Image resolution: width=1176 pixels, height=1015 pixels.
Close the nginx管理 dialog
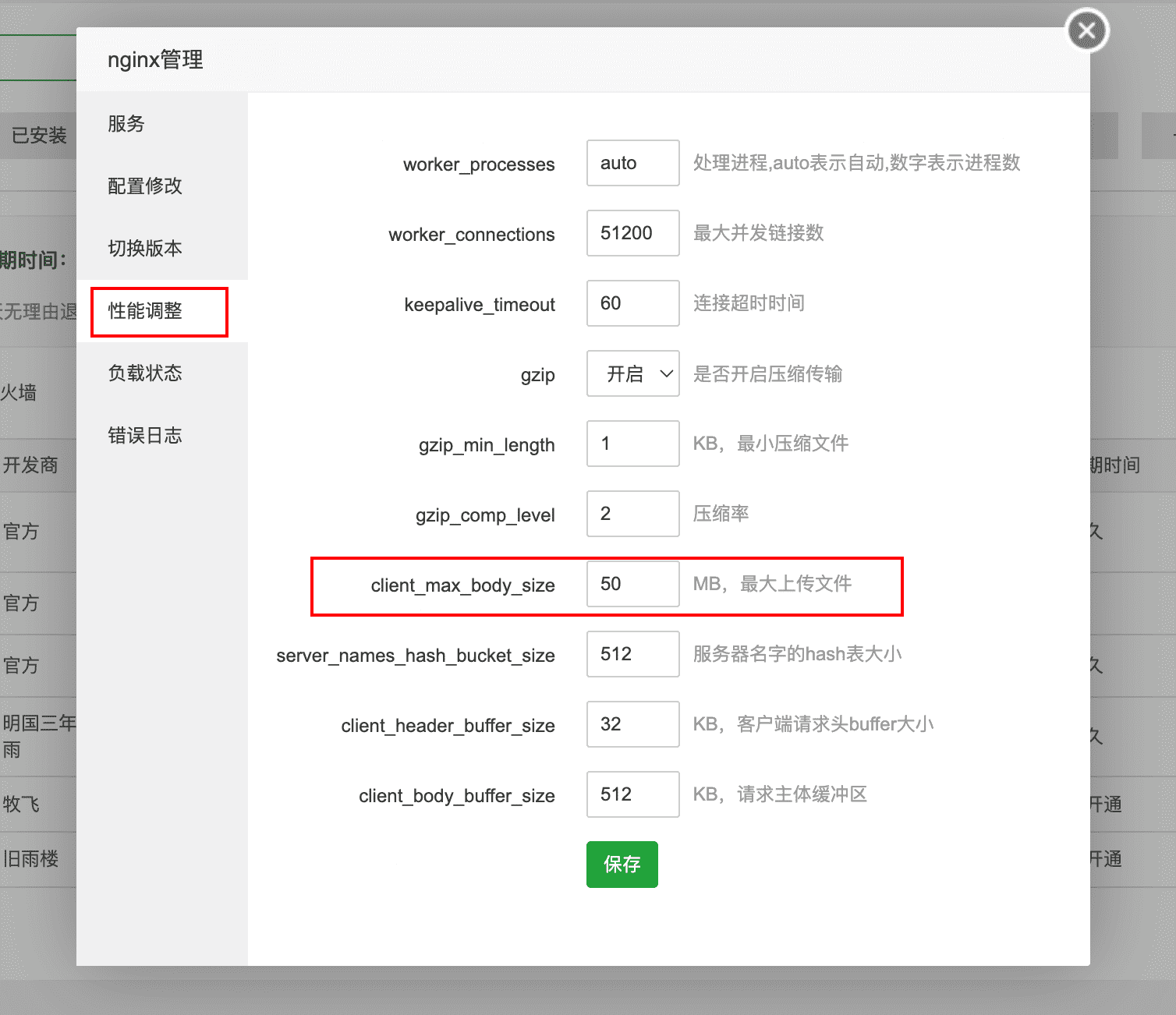[1086, 30]
